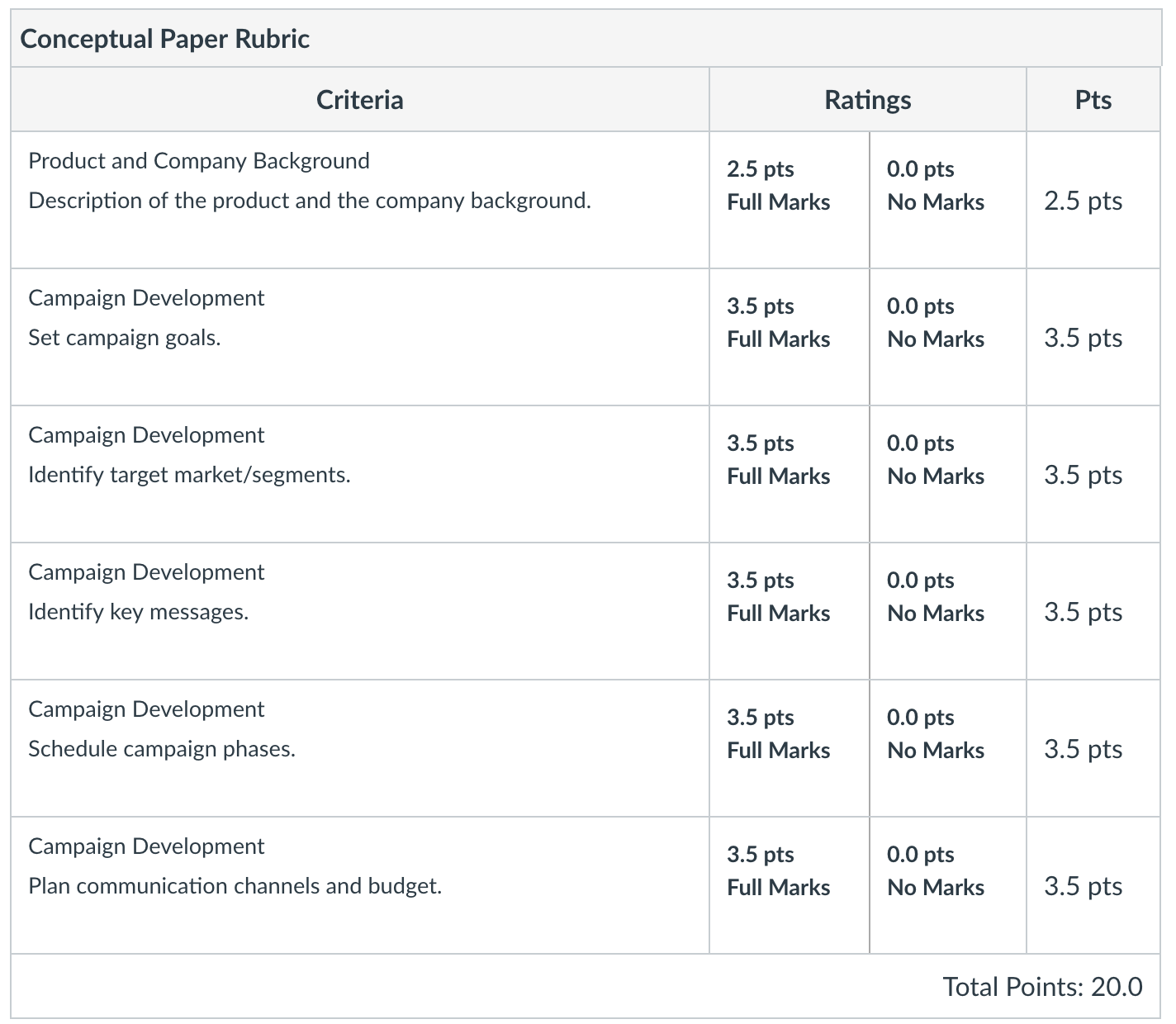Image resolution: width=1176 pixels, height=1024 pixels.
Task: Click the Product and Company Background criterion
Action: [199, 160]
